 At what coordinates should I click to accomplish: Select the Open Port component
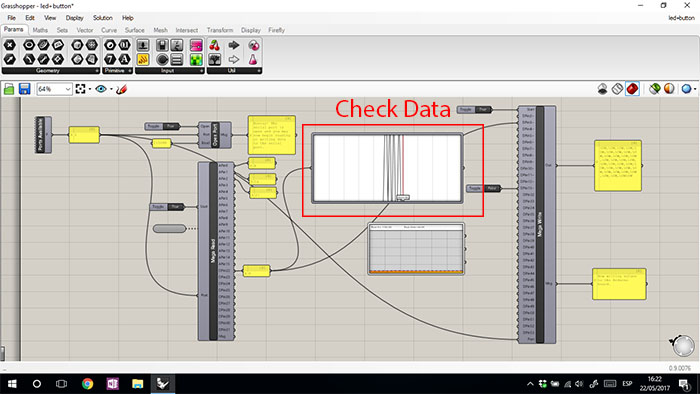pyautogui.click(x=215, y=135)
